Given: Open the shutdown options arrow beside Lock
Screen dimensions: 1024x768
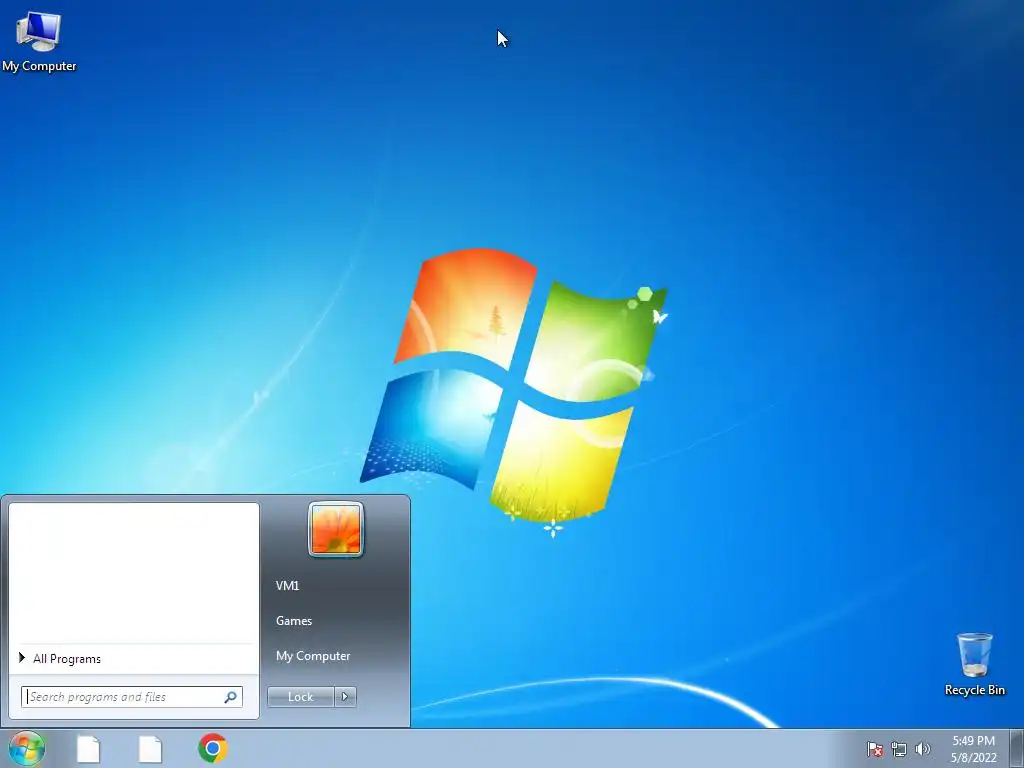Looking at the screenshot, I should [345, 697].
